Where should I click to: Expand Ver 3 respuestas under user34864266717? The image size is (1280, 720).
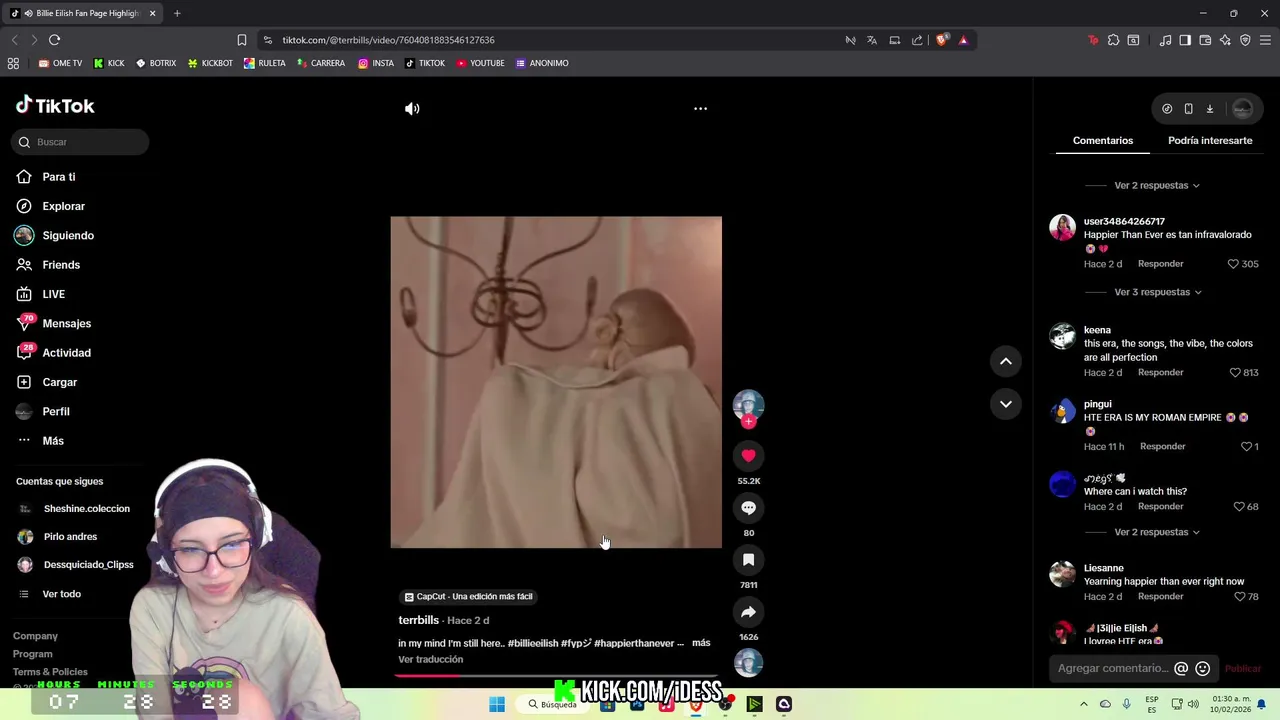pyautogui.click(x=1158, y=292)
